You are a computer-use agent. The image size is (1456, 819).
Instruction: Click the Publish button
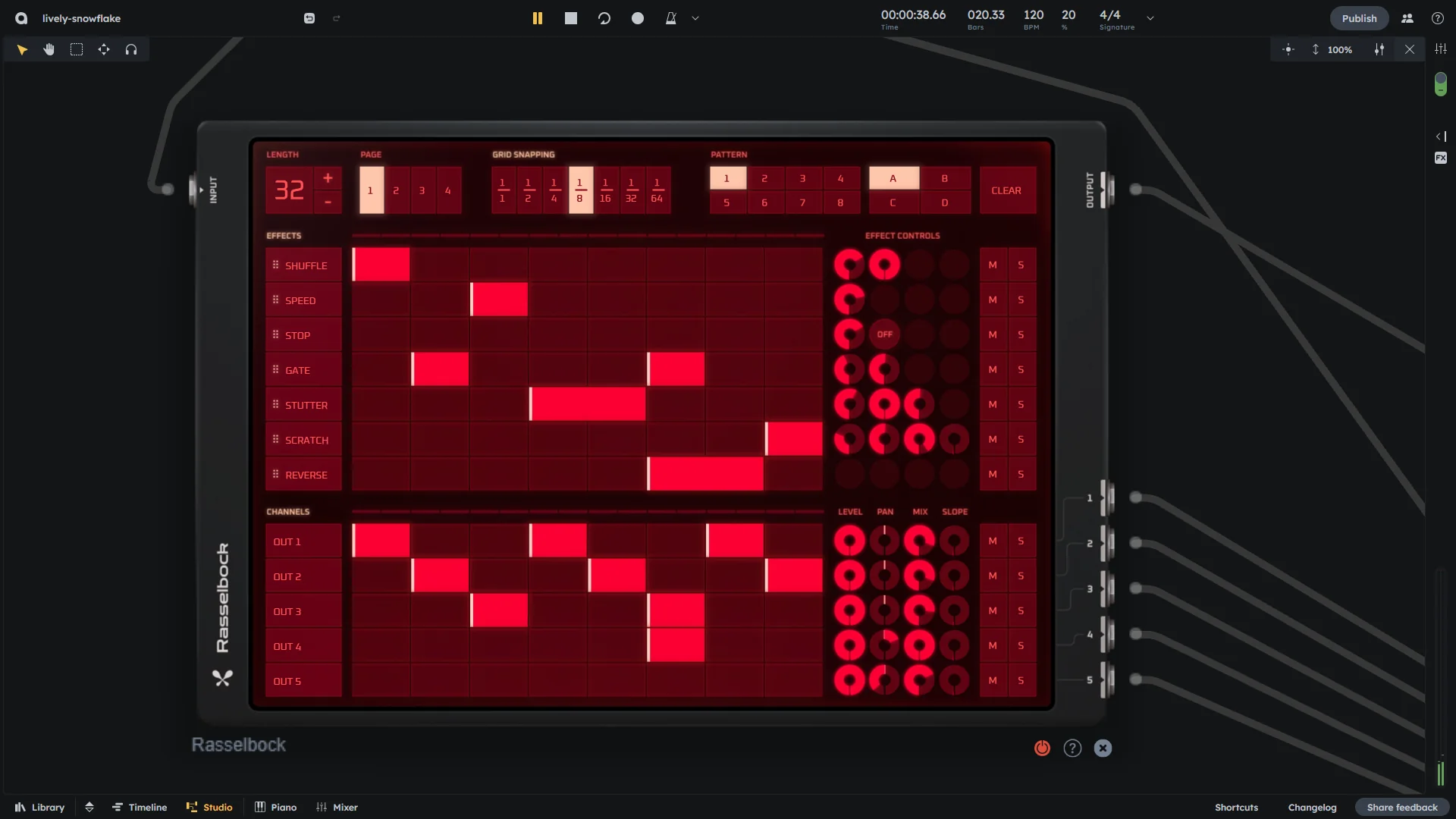[1359, 18]
